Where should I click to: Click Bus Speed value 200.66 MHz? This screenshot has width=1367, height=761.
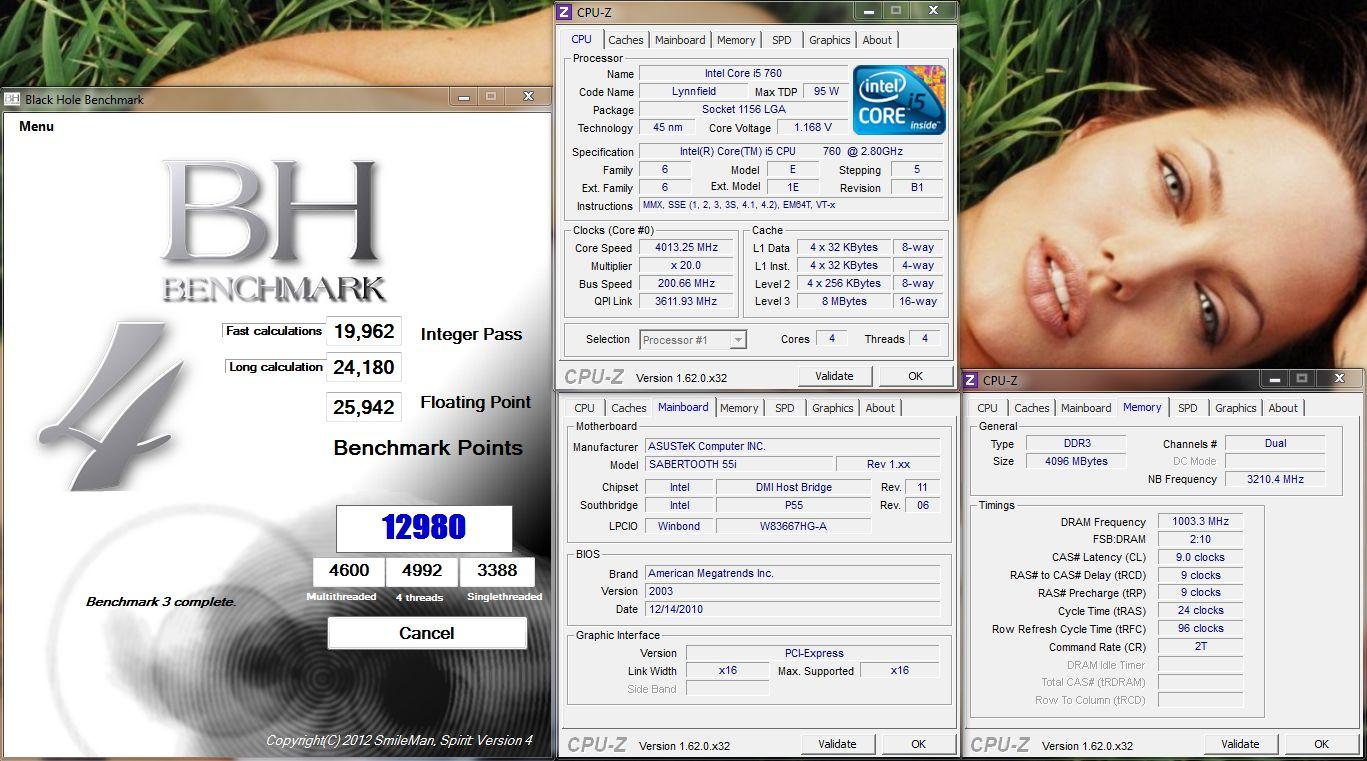pyautogui.click(x=687, y=284)
